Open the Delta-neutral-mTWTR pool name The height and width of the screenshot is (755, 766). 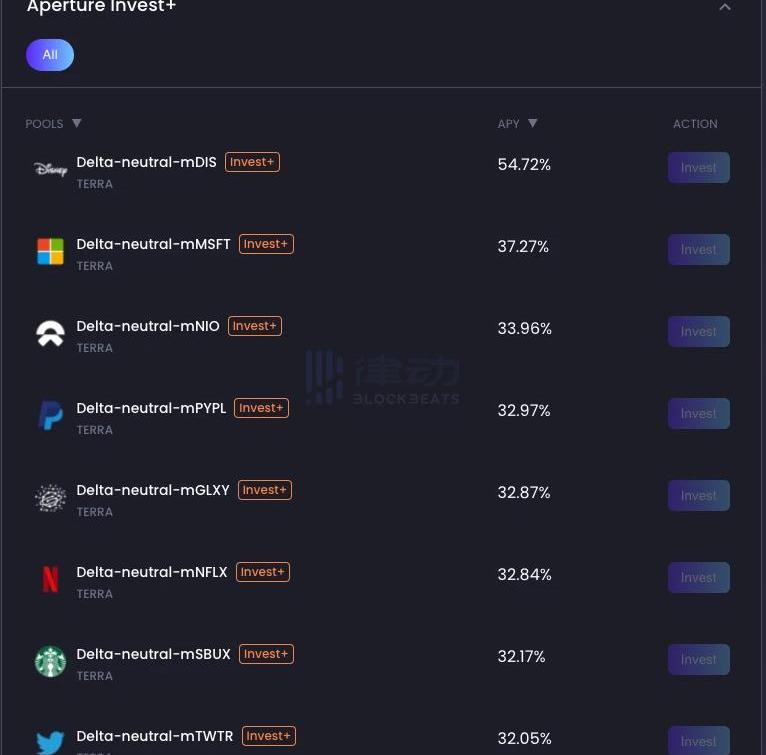coord(155,736)
